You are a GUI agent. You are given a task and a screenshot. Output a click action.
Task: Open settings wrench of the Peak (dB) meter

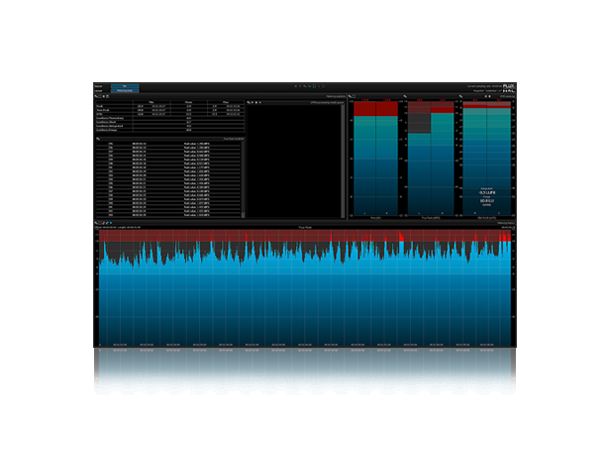350,96
